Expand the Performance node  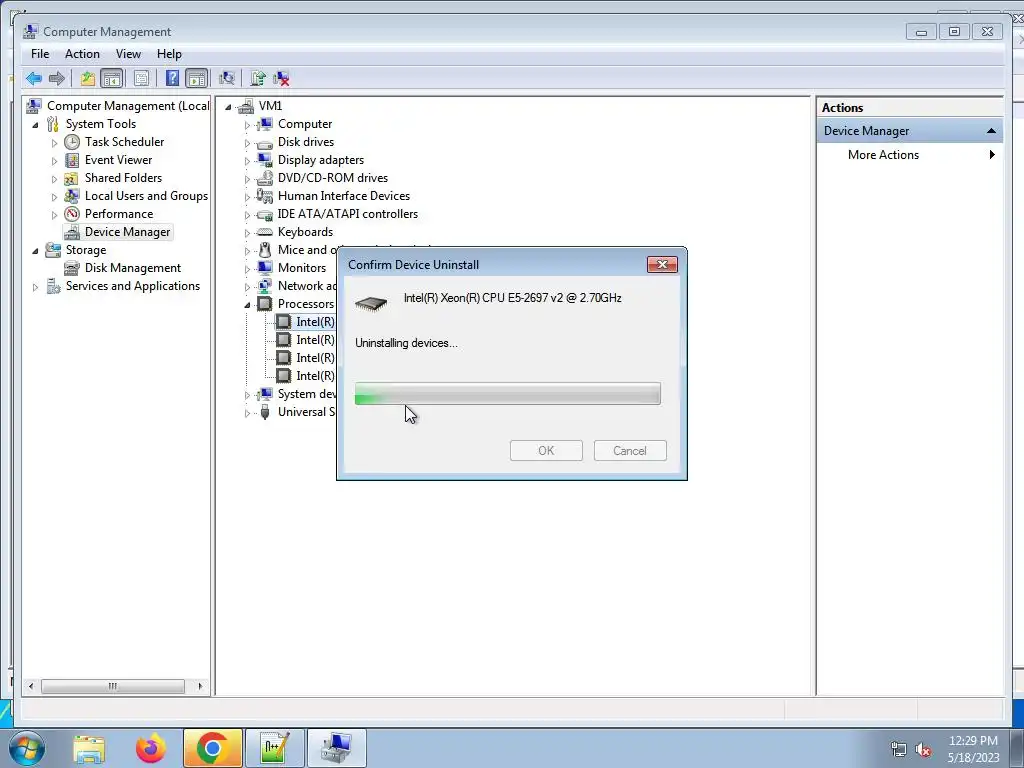[54, 214]
